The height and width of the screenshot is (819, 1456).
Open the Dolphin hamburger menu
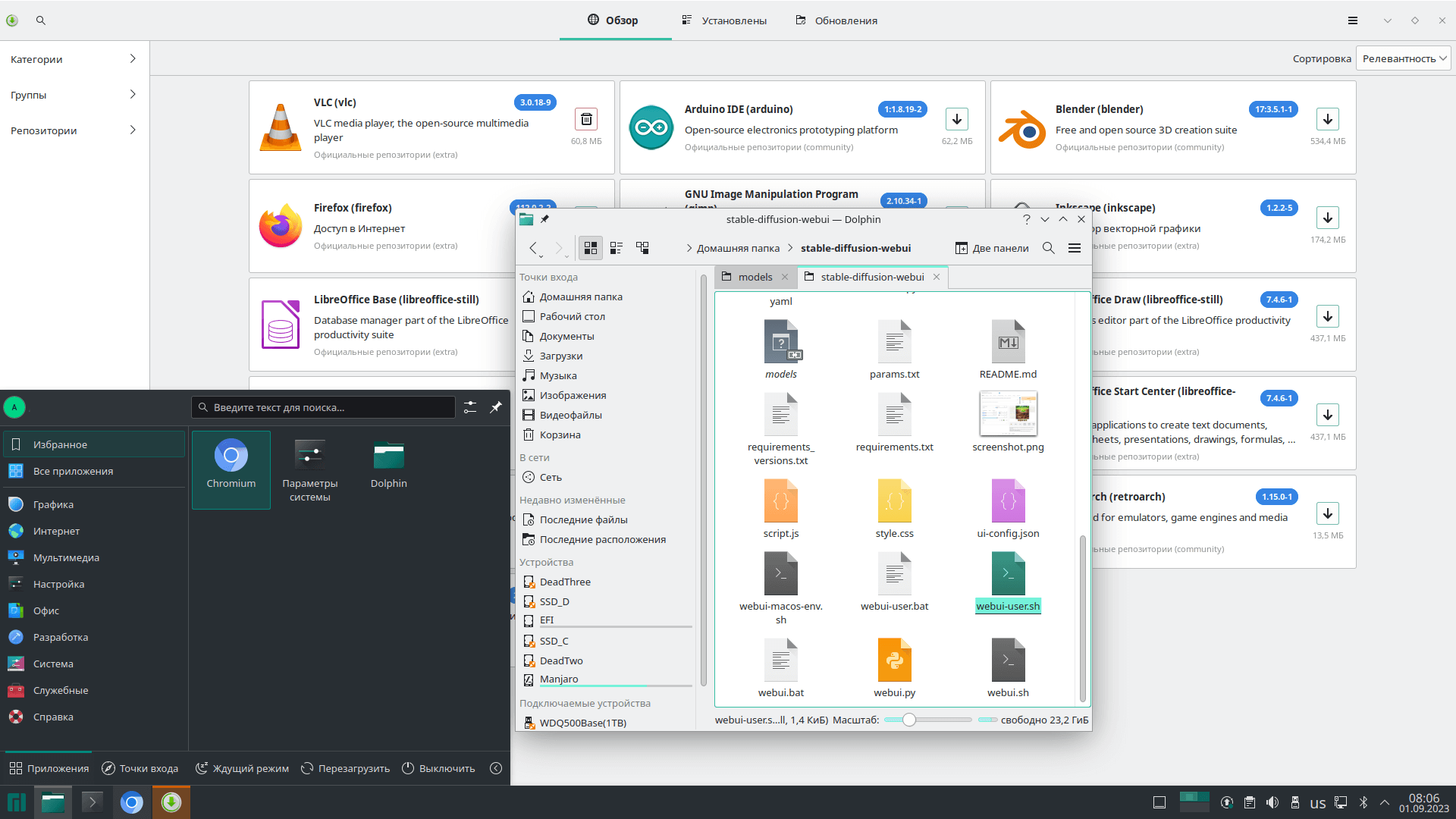point(1075,248)
